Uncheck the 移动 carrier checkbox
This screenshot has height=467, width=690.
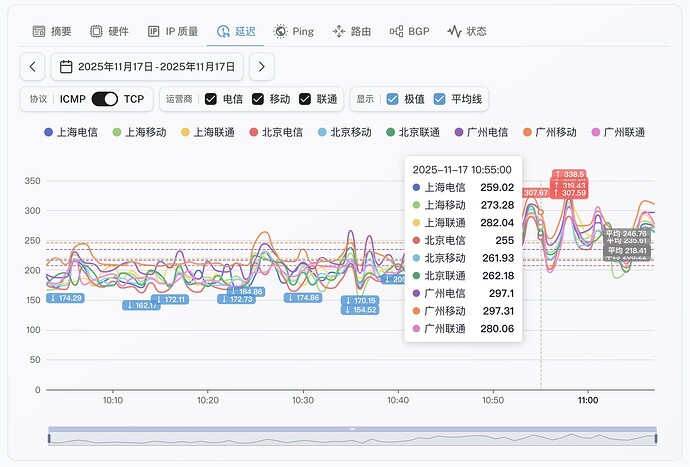(x=258, y=99)
